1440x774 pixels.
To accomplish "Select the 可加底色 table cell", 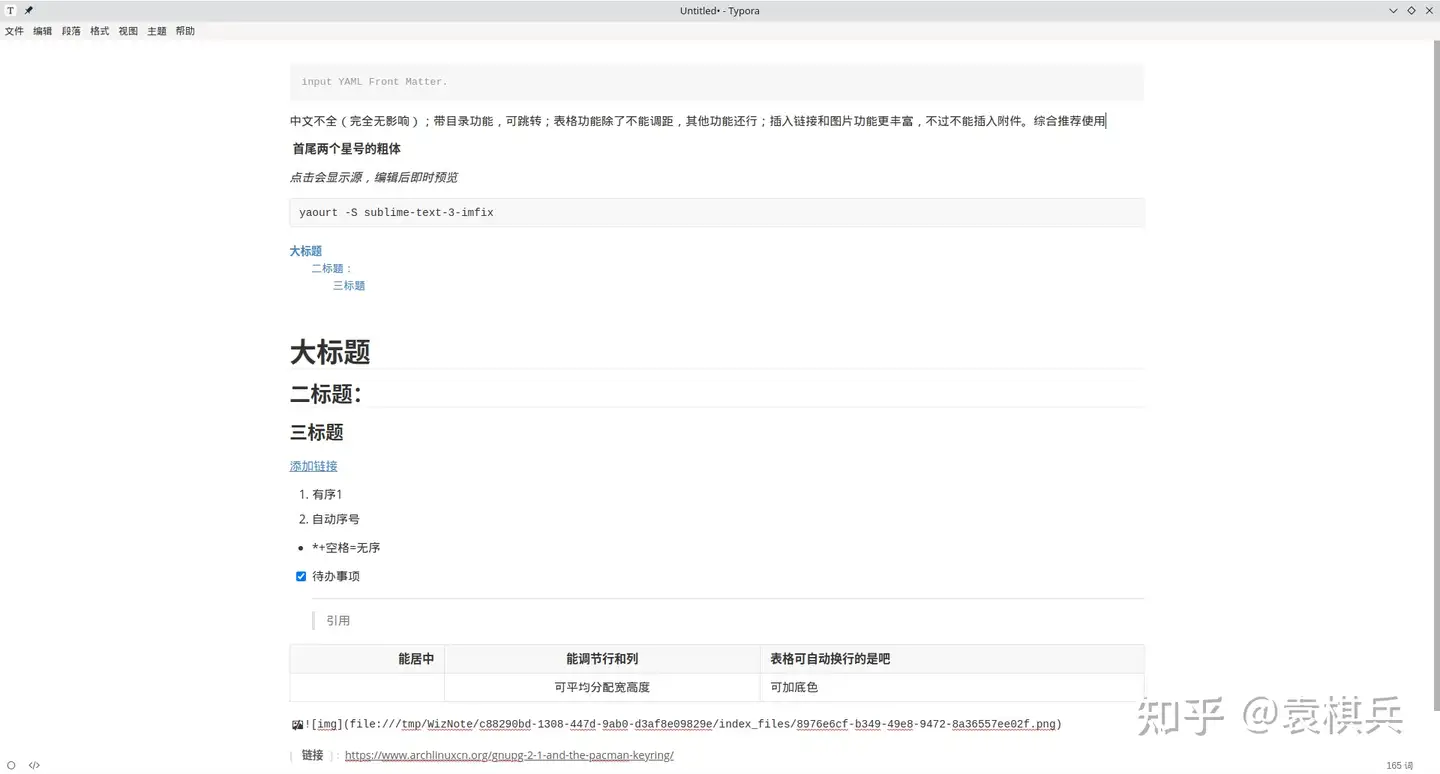I will 952,687.
